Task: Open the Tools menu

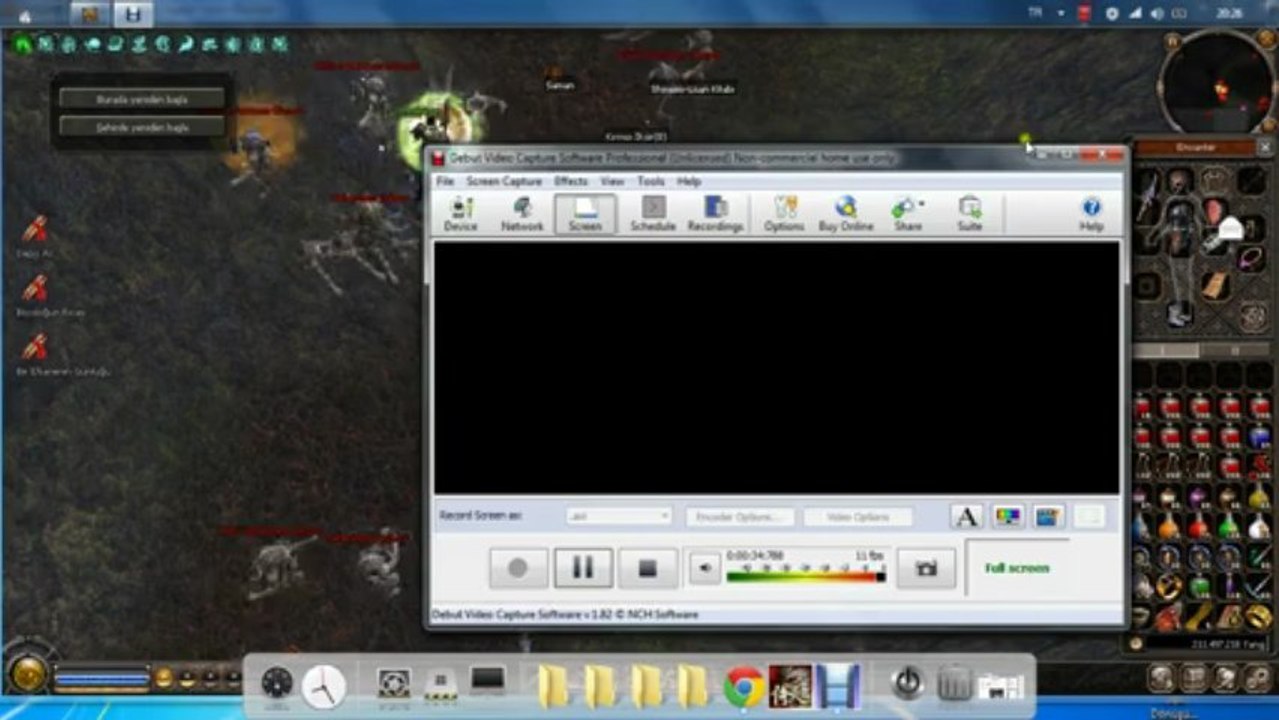Action: [x=651, y=181]
